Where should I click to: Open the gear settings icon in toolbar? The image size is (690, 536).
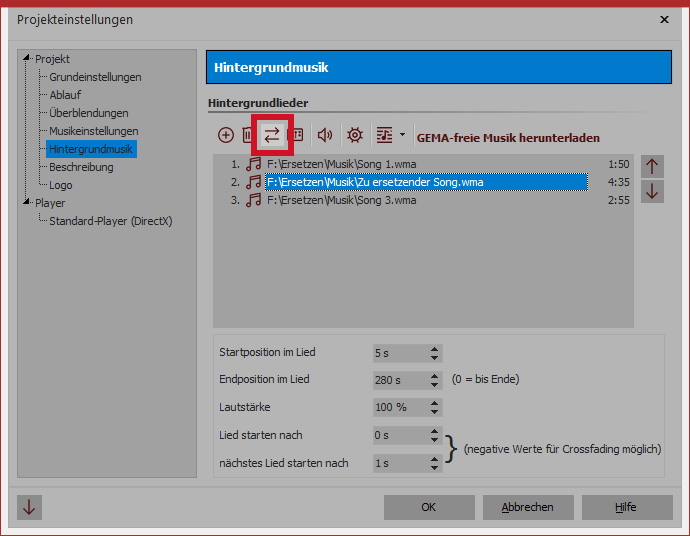click(x=354, y=135)
